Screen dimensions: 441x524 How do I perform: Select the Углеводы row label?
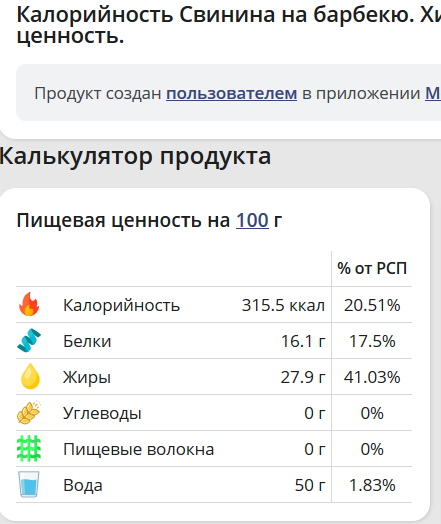click(x=102, y=413)
